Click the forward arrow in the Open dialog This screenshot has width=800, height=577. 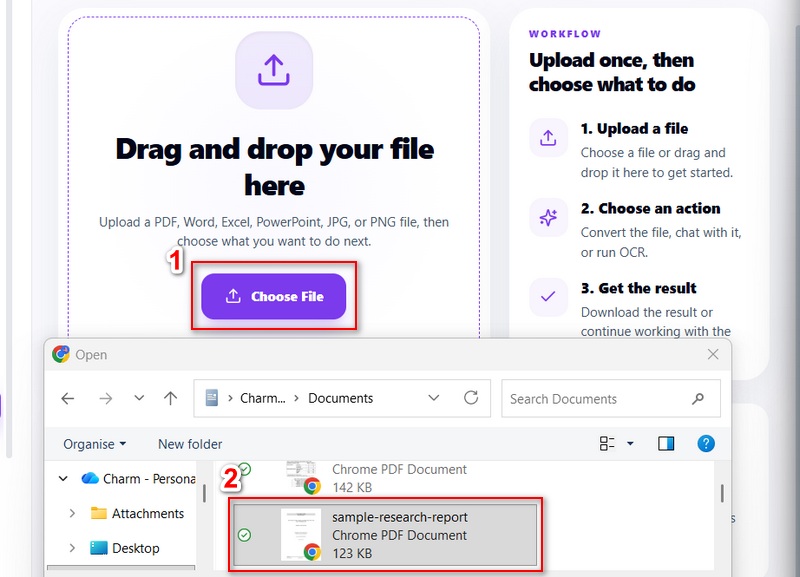click(106, 398)
